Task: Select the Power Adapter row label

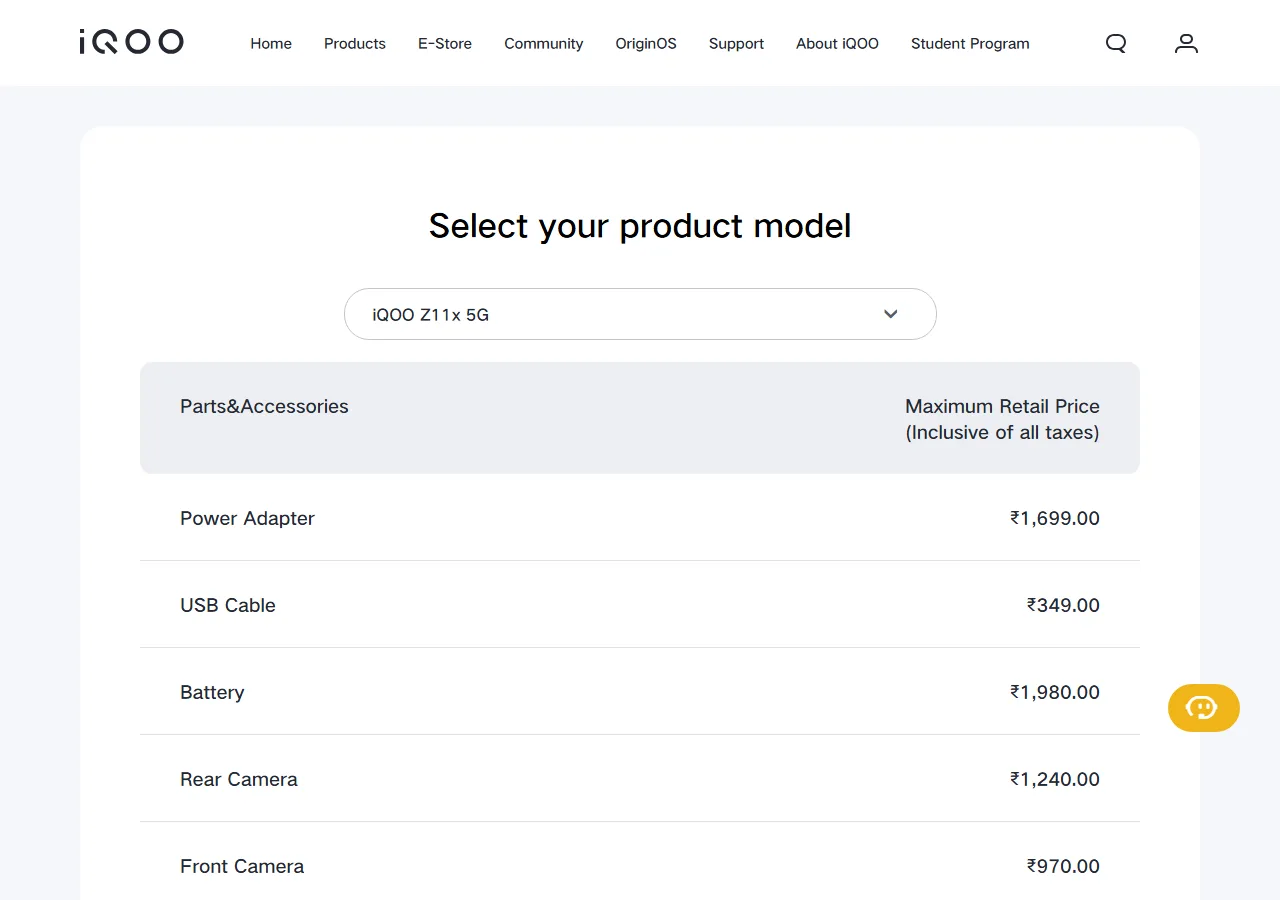Action: 247,518
